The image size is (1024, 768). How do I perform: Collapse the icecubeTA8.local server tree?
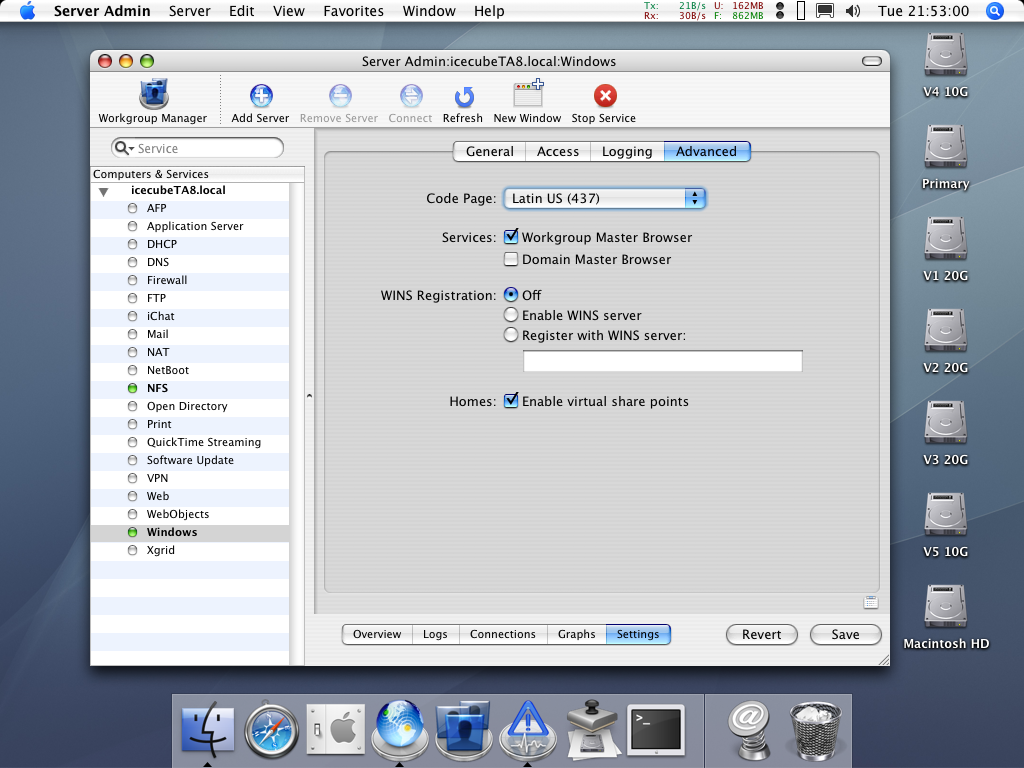point(103,192)
